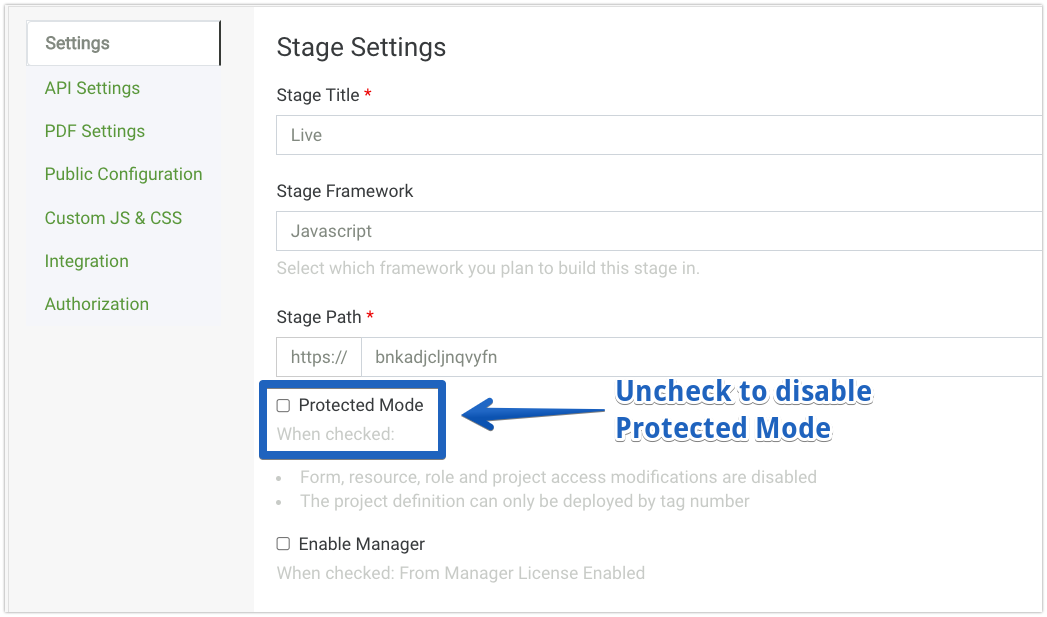Click the Stage Framework field label
Viewport: 1047px width, 617px height.
pos(345,191)
